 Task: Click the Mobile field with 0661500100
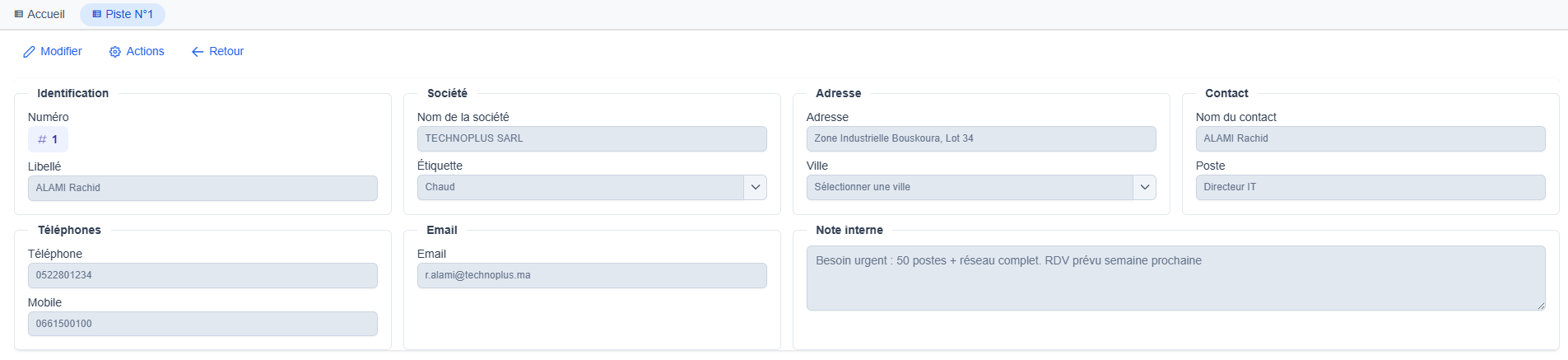click(202, 324)
